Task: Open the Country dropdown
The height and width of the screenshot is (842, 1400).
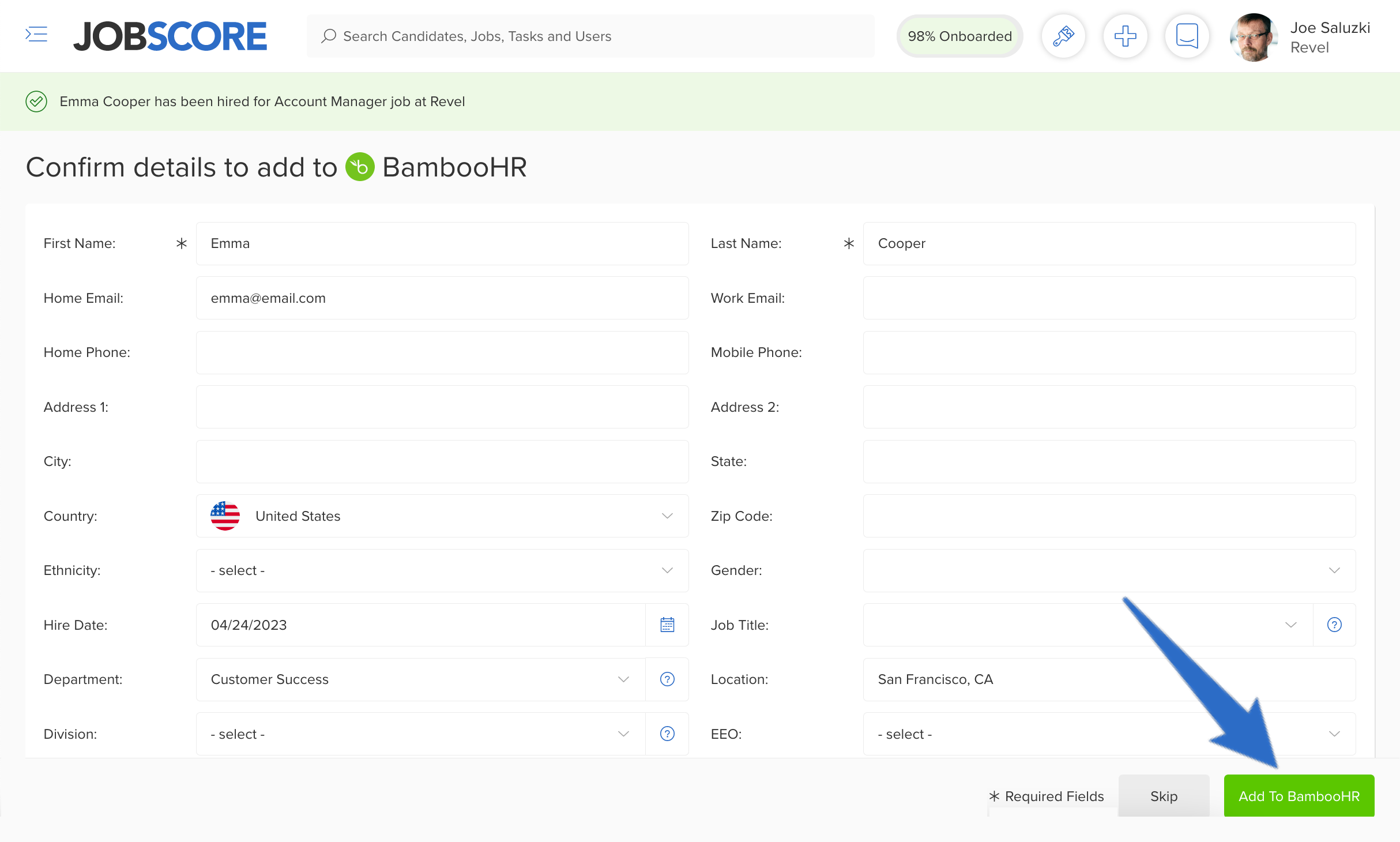Action: pyautogui.click(x=442, y=516)
